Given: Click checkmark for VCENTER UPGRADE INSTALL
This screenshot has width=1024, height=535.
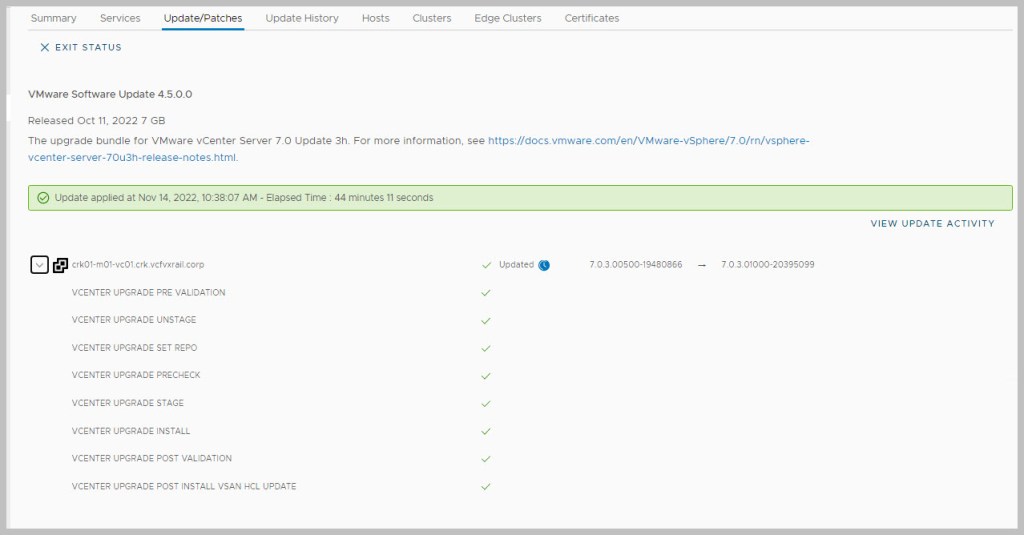Looking at the screenshot, I should click(486, 431).
